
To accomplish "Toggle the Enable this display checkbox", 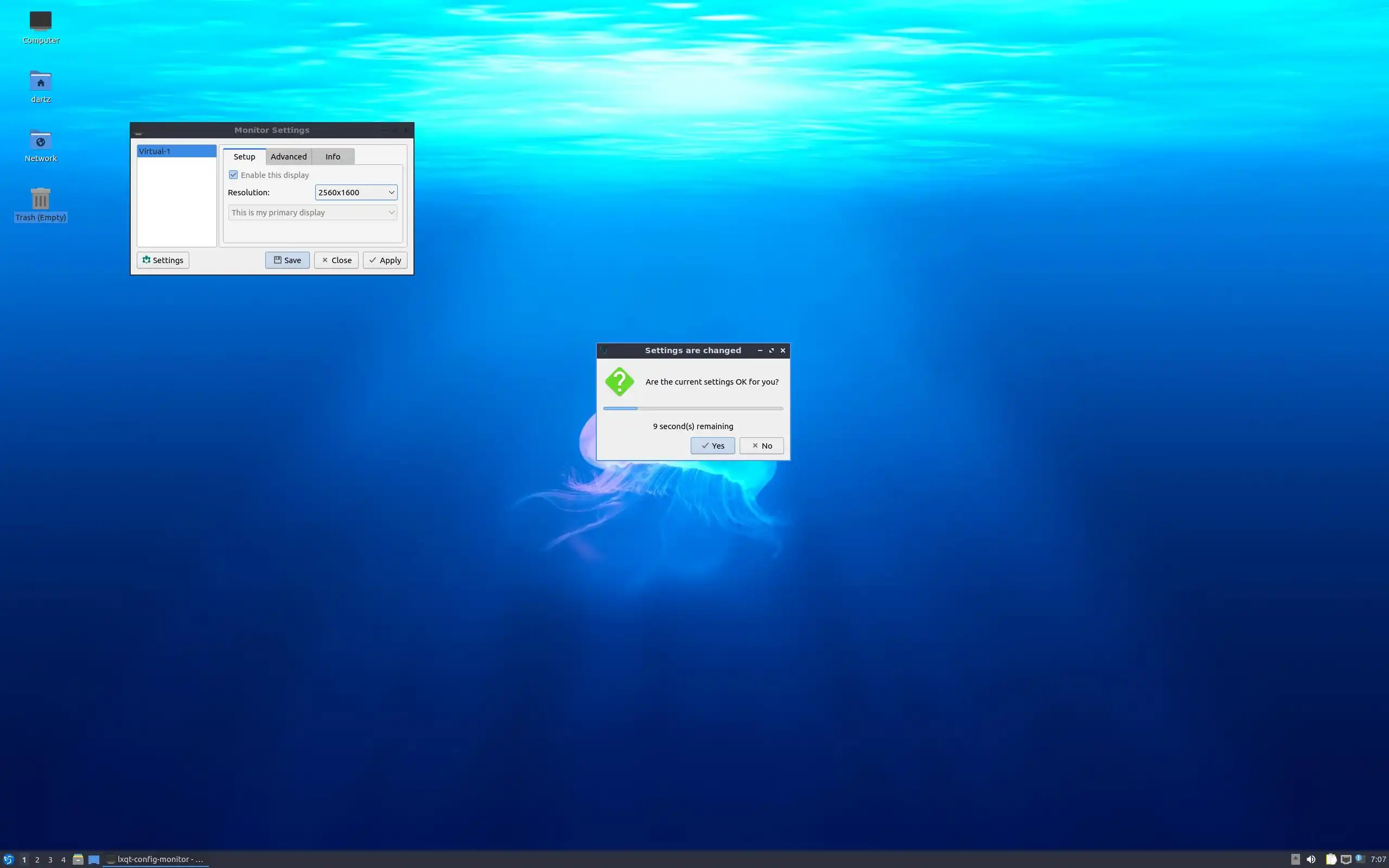I will coord(234,175).
